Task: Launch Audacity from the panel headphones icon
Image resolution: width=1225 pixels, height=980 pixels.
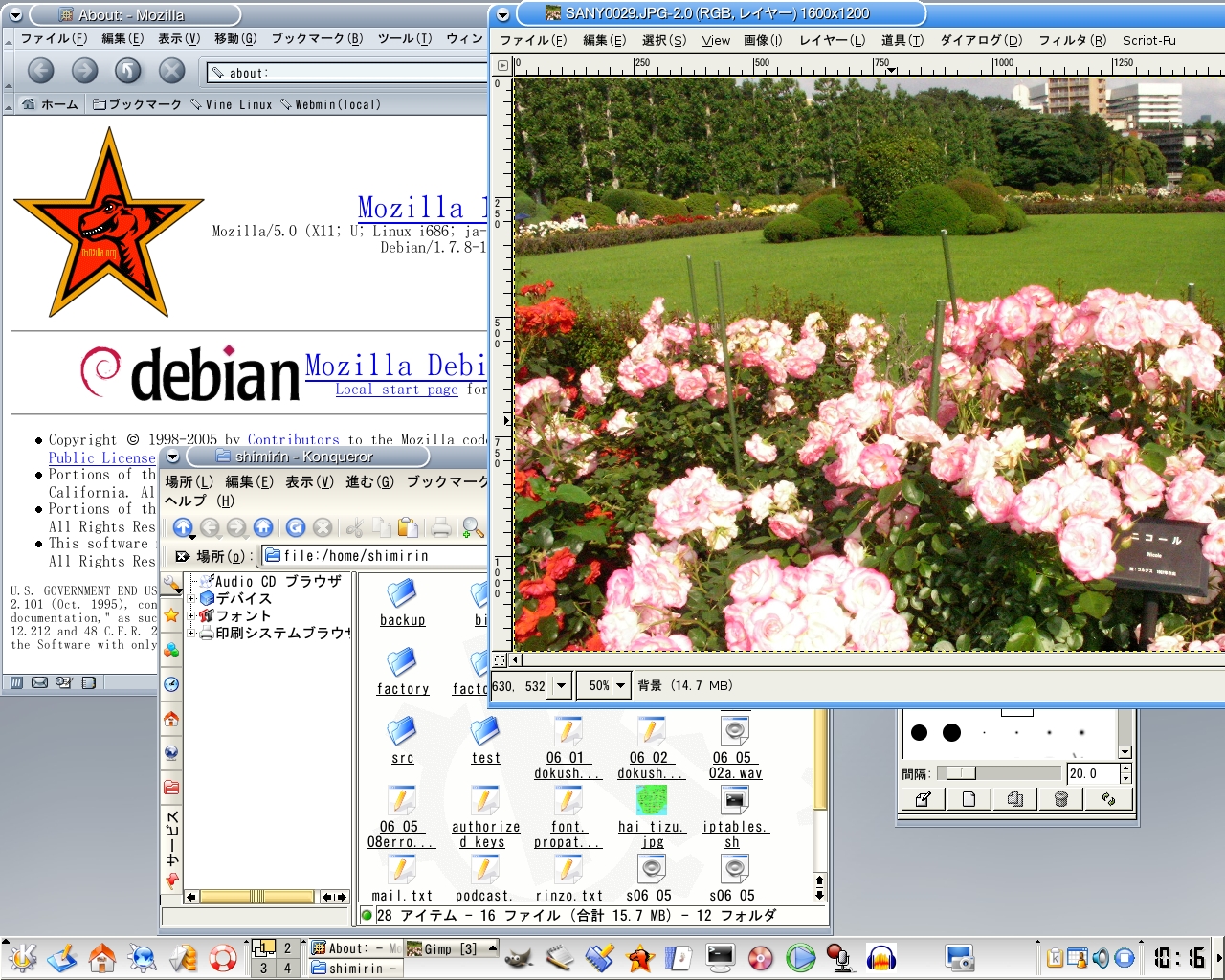Action: (x=880, y=957)
